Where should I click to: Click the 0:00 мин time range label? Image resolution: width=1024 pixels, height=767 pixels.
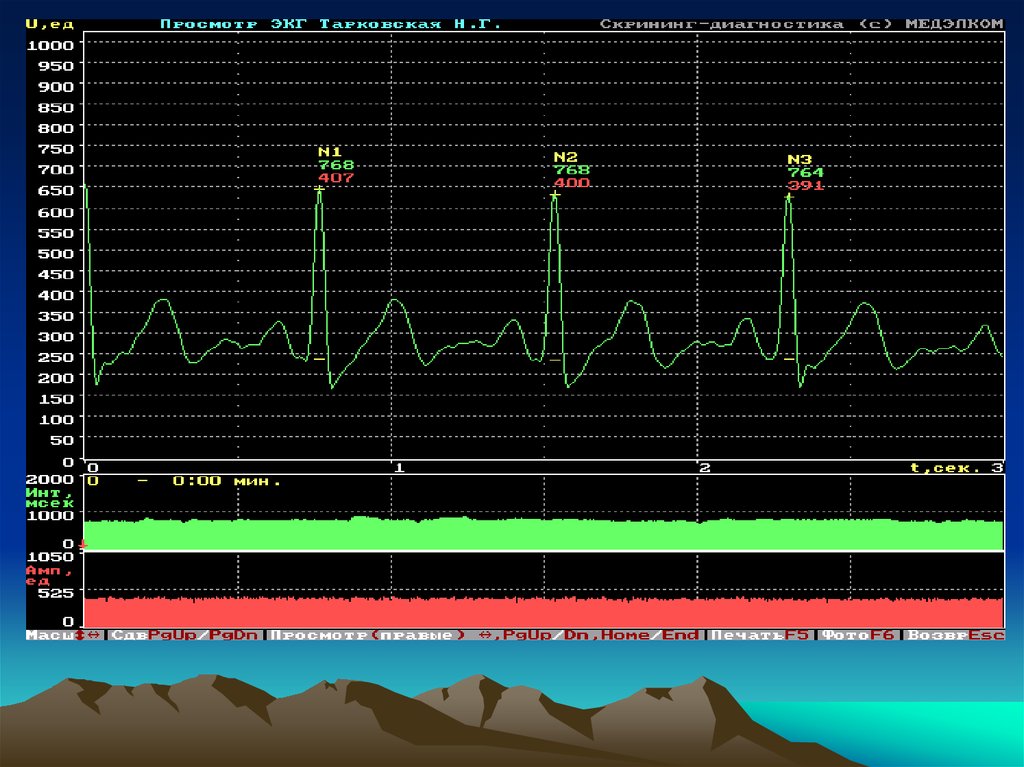pos(226,481)
